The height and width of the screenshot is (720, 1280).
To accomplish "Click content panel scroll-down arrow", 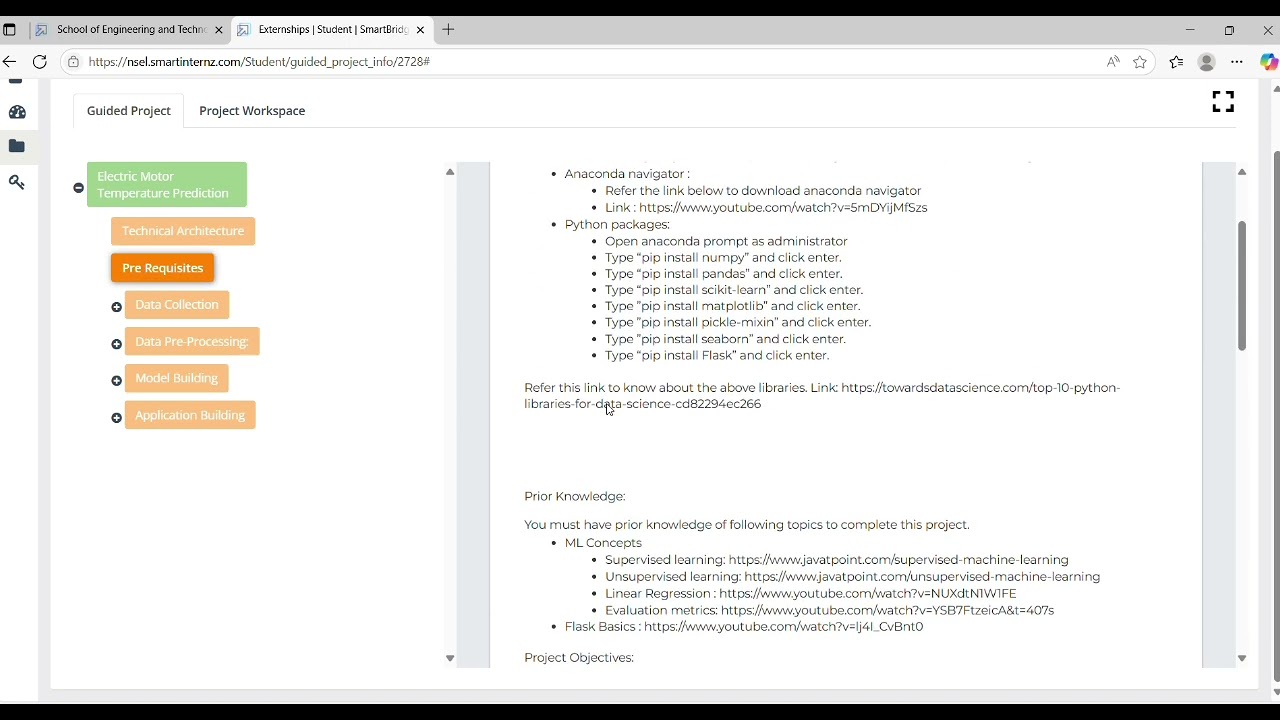I will (1242, 659).
